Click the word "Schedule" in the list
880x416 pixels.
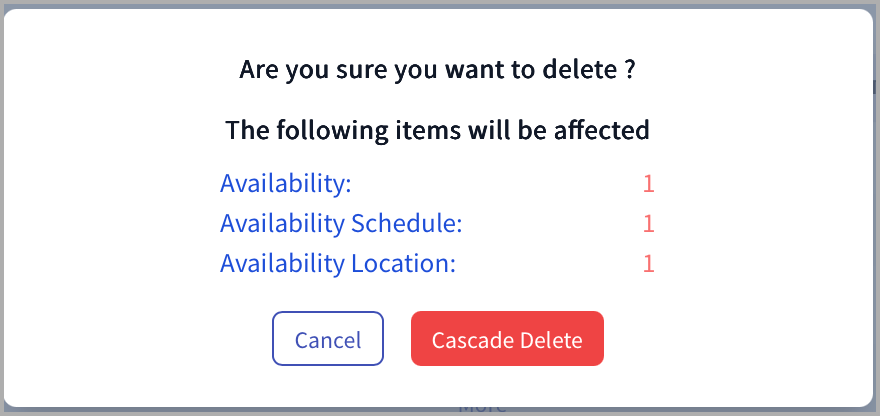click(407, 223)
